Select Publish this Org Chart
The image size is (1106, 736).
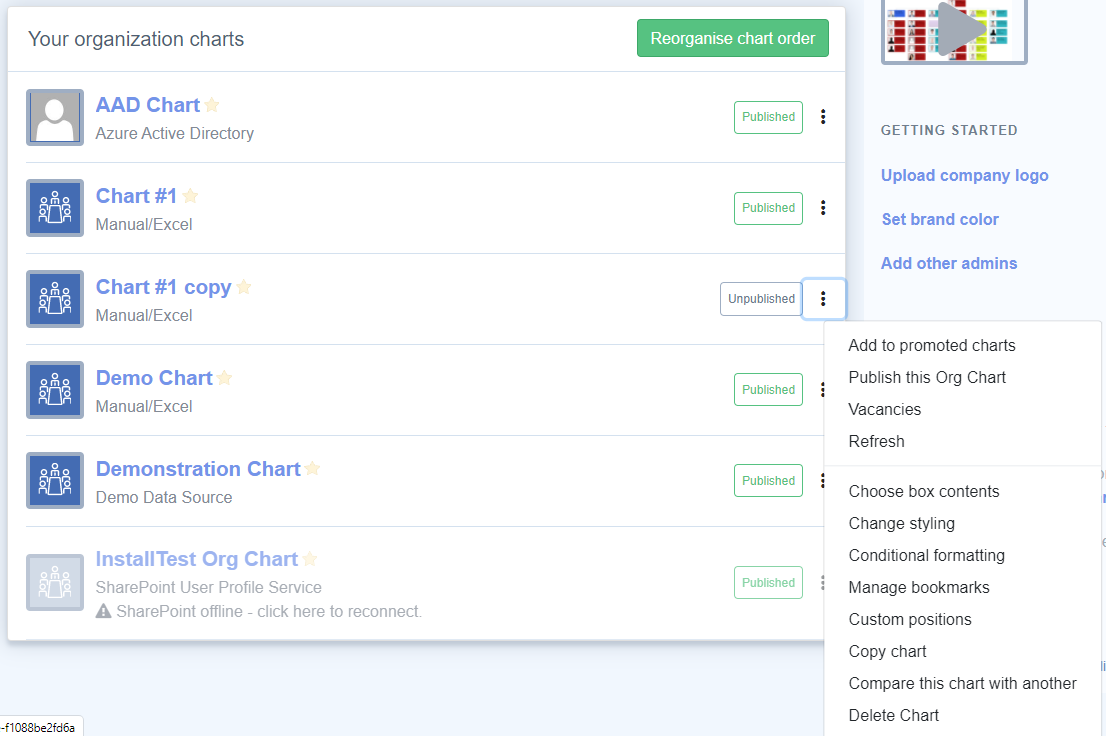pyautogui.click(x=927, y=377)
